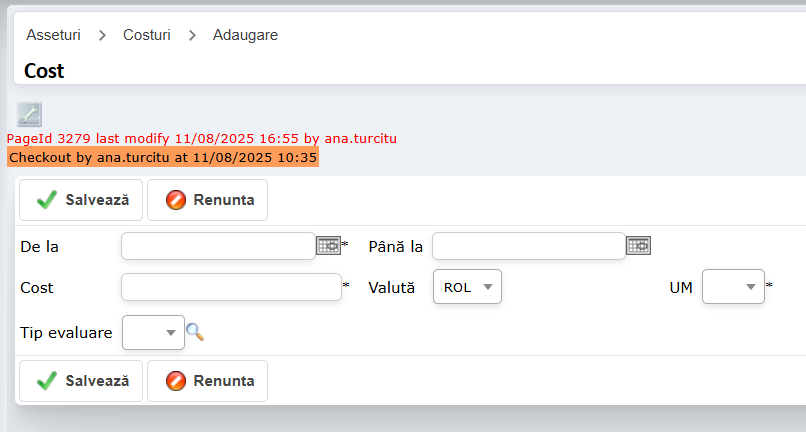The image size is (806, 432).
Task: Click the orange Checkout by ana.turcitu banner
Action: point(163,157)
